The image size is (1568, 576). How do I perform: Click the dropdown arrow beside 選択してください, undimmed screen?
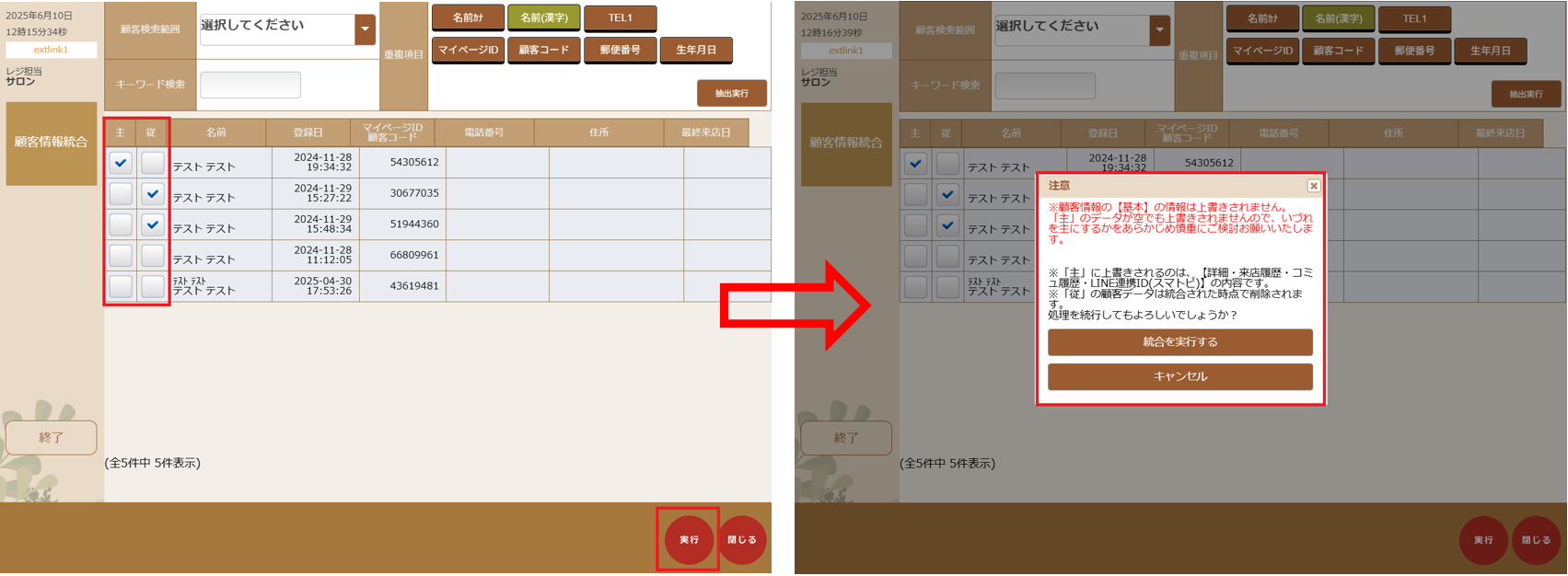pyautogui.click(x=366, y=29)
